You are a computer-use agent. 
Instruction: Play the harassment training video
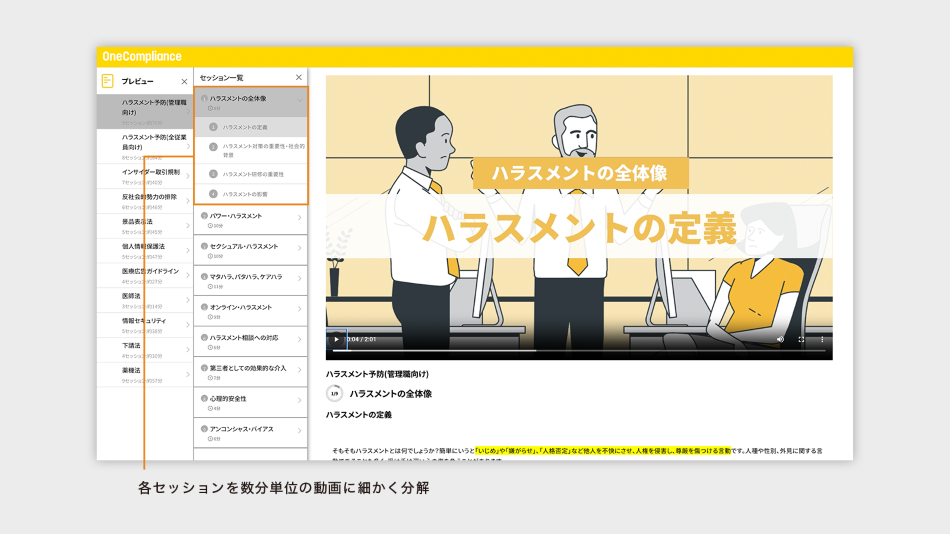pyautogui.click(x=336, y=340)
